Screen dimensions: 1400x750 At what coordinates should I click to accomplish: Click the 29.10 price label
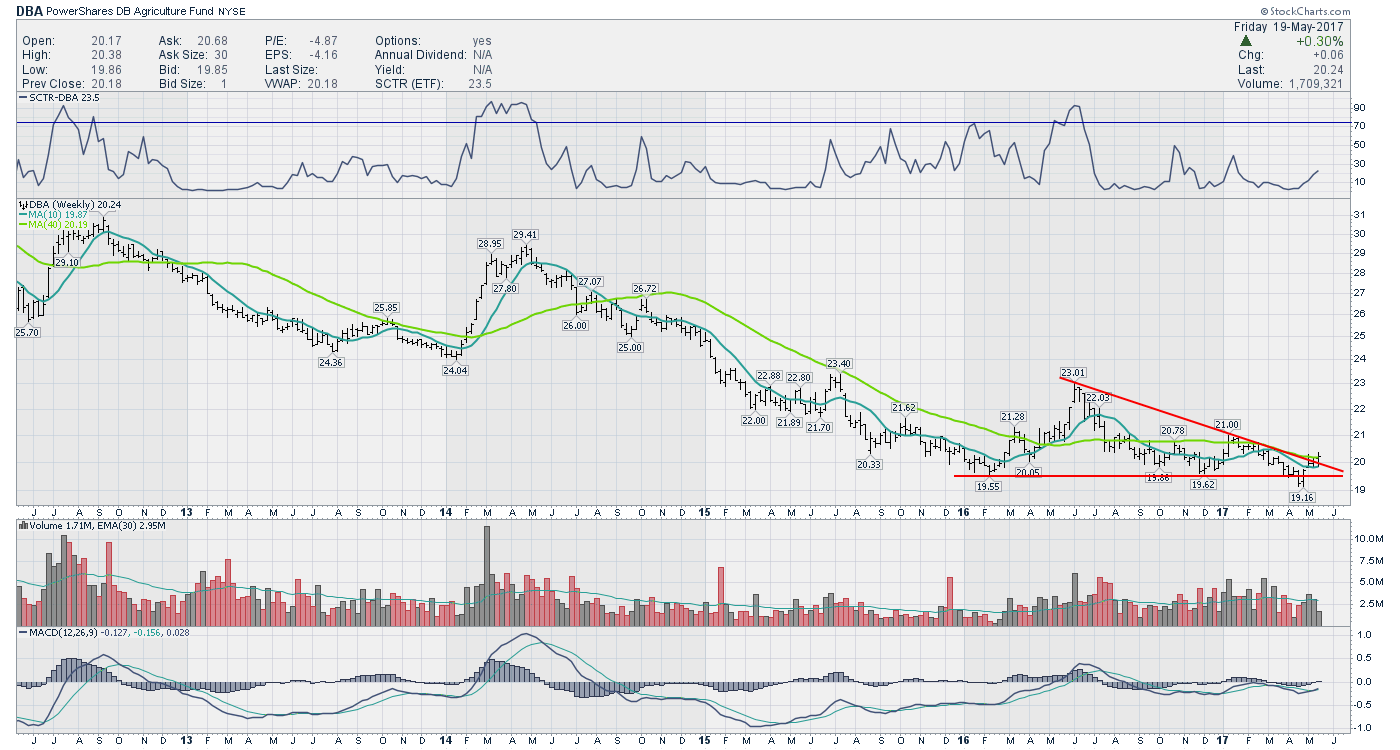click(67, 262)
